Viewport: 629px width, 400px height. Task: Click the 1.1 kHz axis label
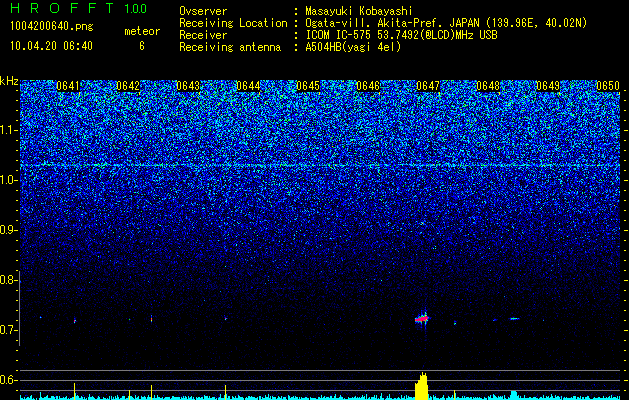7,130
